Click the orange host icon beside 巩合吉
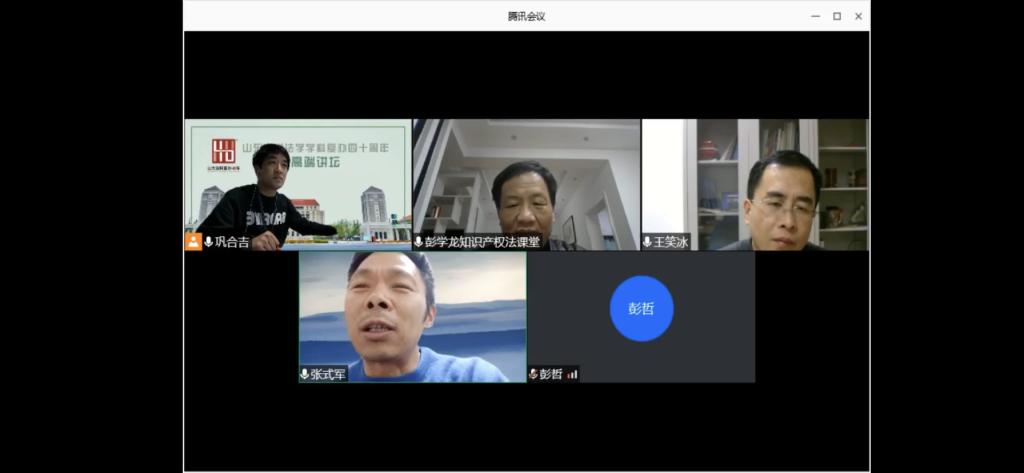Viewport: 1024px width, 473px height. pos(193,241)
